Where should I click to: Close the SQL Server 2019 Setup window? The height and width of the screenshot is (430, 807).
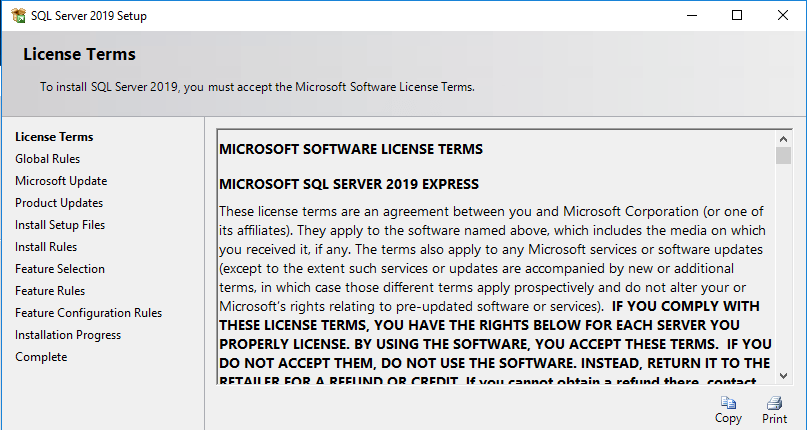coord(783,15)
